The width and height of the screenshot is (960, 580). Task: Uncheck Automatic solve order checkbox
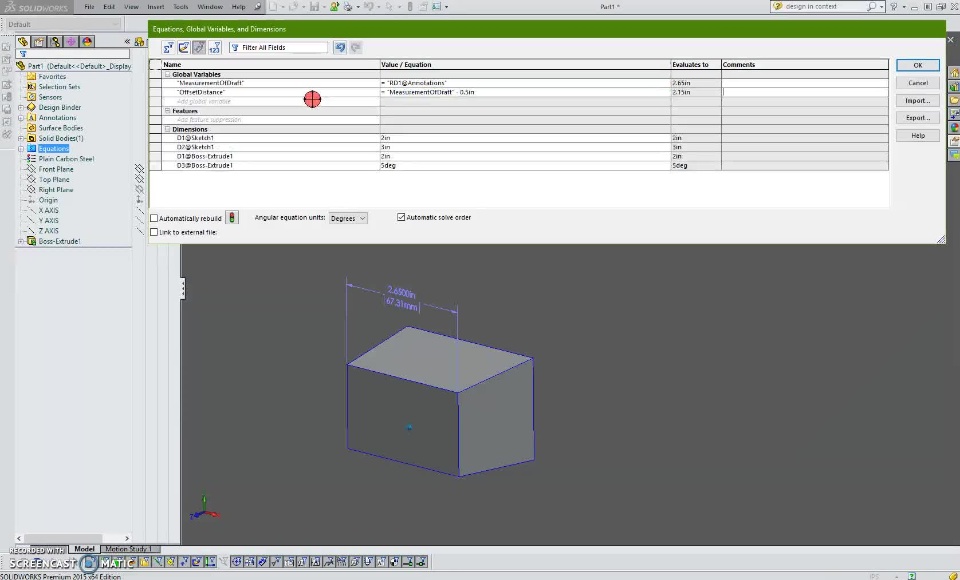pos(401,217)
